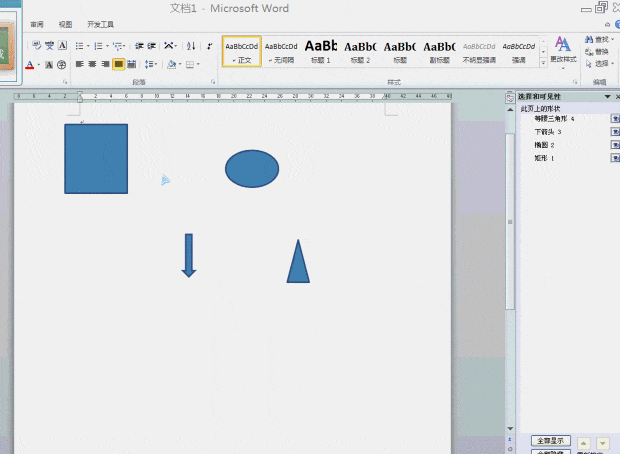Click the sort icon in the paragraph group
The width and height of the screenshot is (620, 454).
[x=191, y=46]
